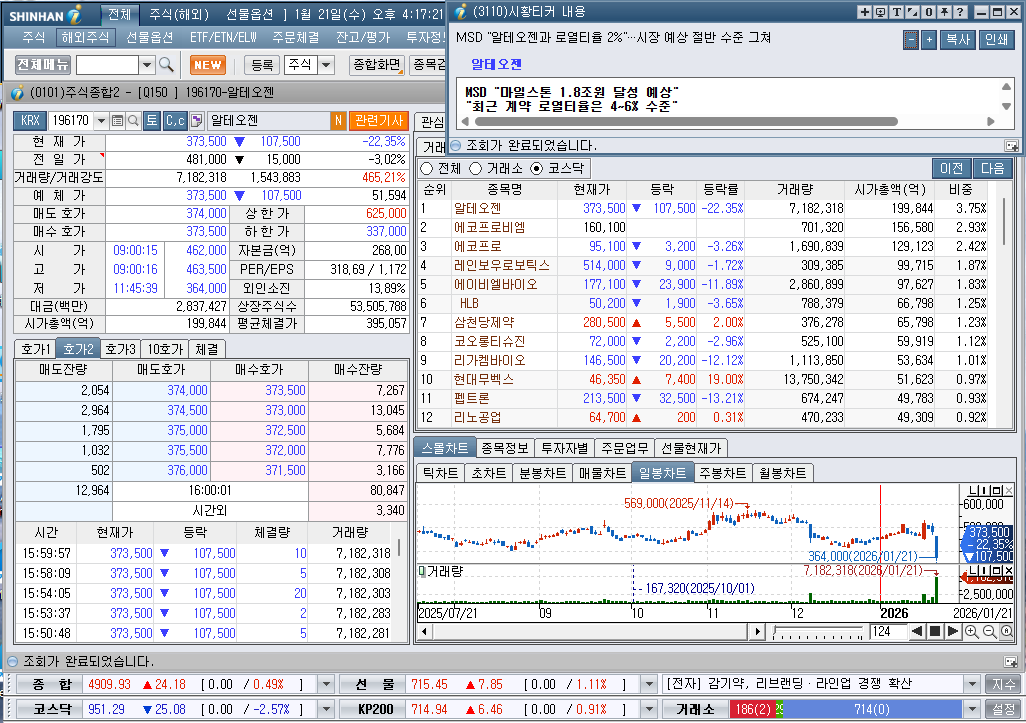Click the 설정 button
1026x723 pixels.
pos(1004,709)
